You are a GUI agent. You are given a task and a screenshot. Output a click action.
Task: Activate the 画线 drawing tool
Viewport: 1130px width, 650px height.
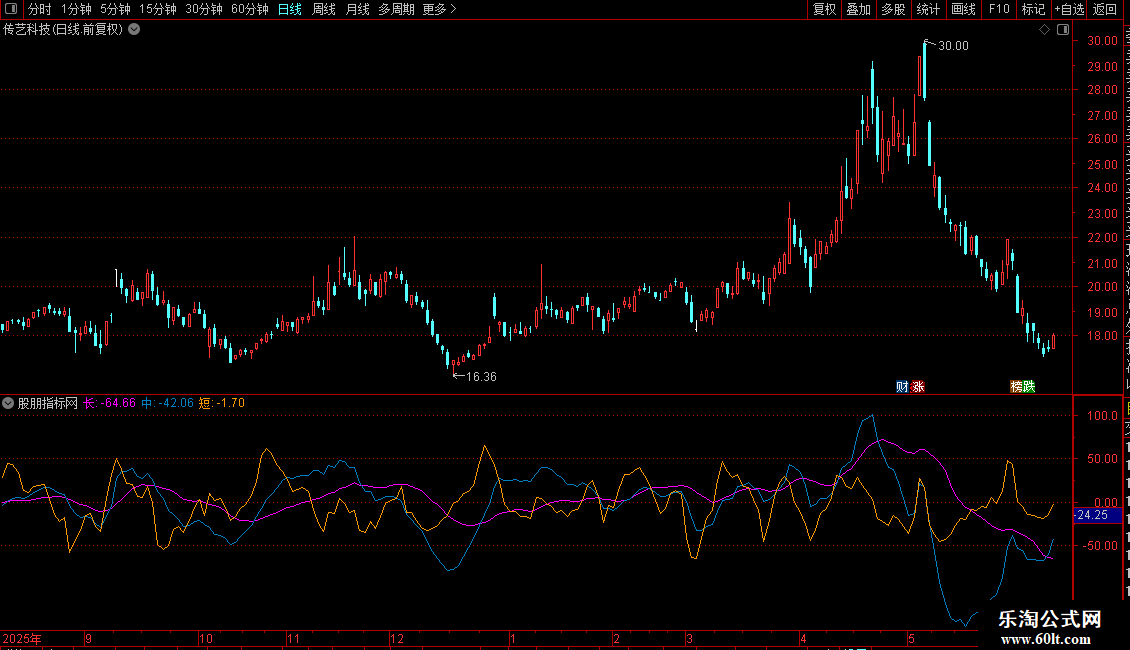tap(964, 9)
